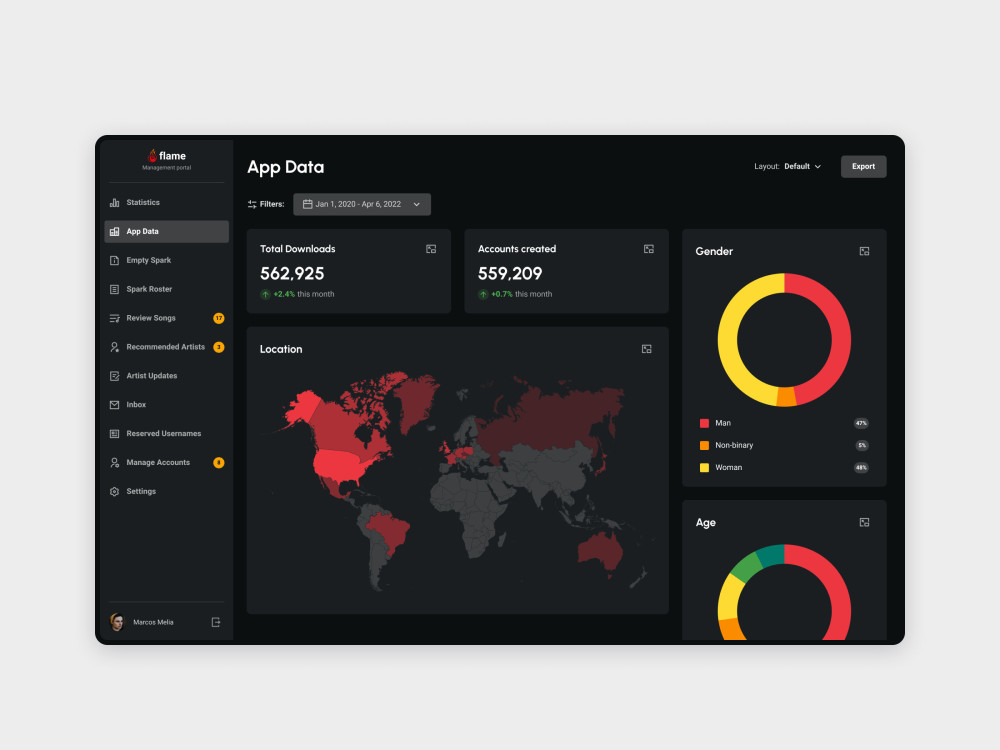Click the green segment of Age donut
The width and height of the screenshot is (1000, 750).
click(x=746, y=566)
